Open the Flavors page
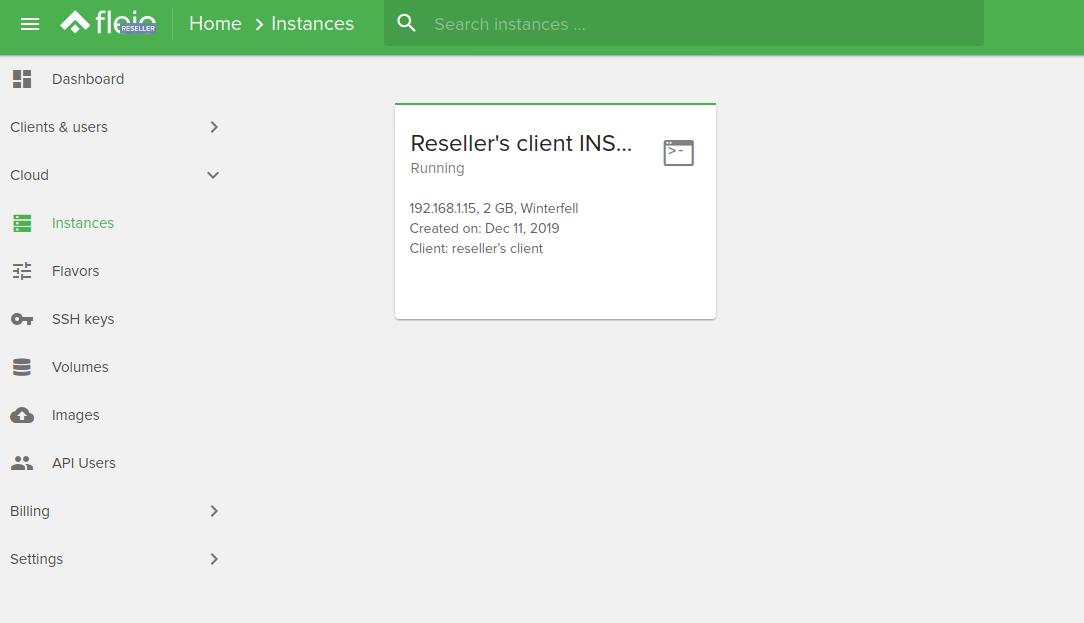1084x623 pixels. click(75, 271)
